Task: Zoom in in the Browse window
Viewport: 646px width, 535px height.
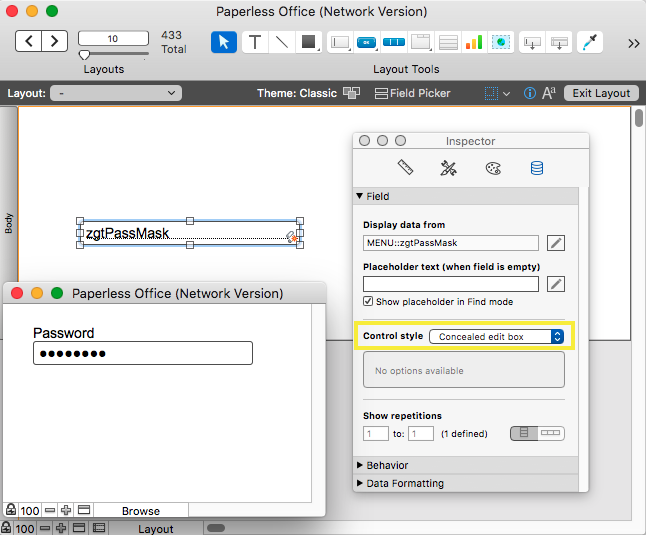Action: [66, 511]
